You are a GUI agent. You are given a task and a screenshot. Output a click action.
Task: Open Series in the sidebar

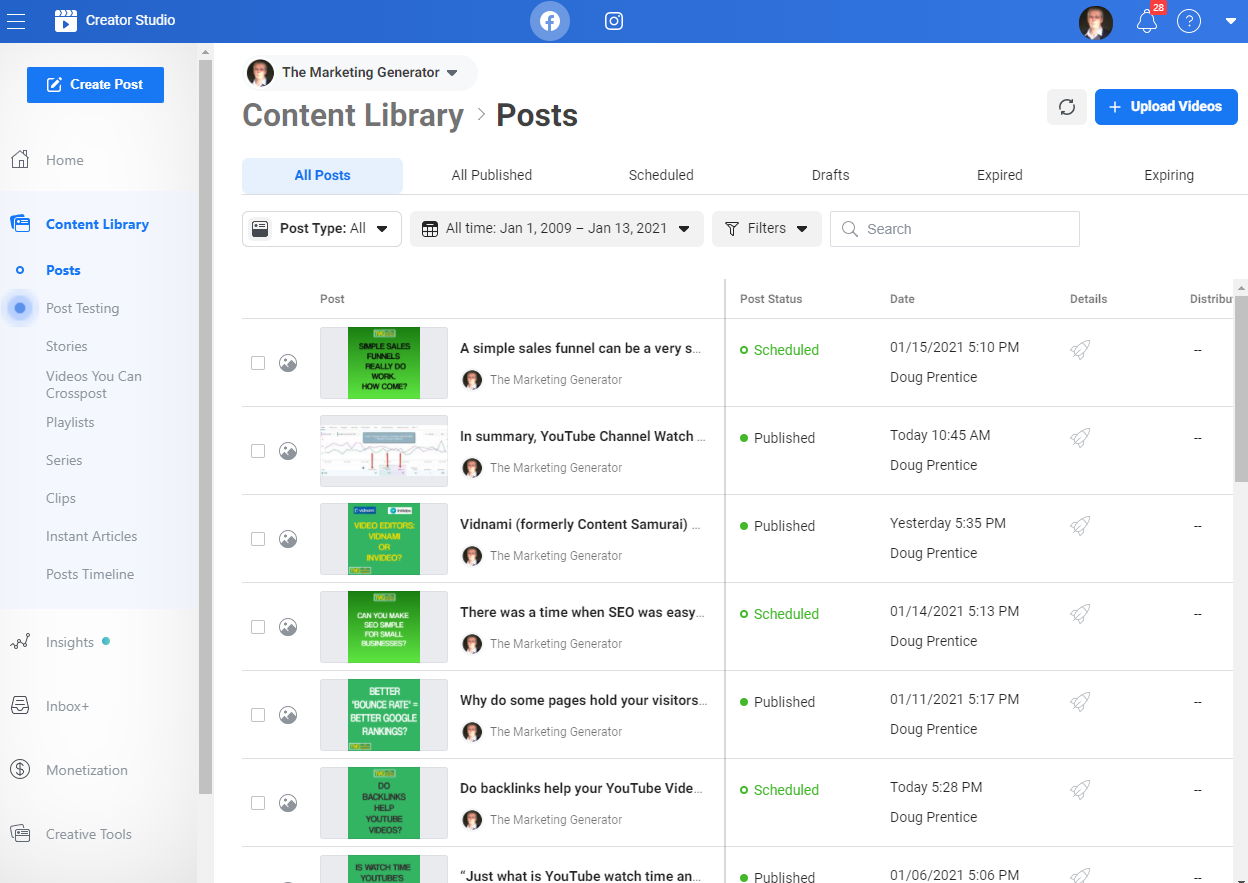64,460
